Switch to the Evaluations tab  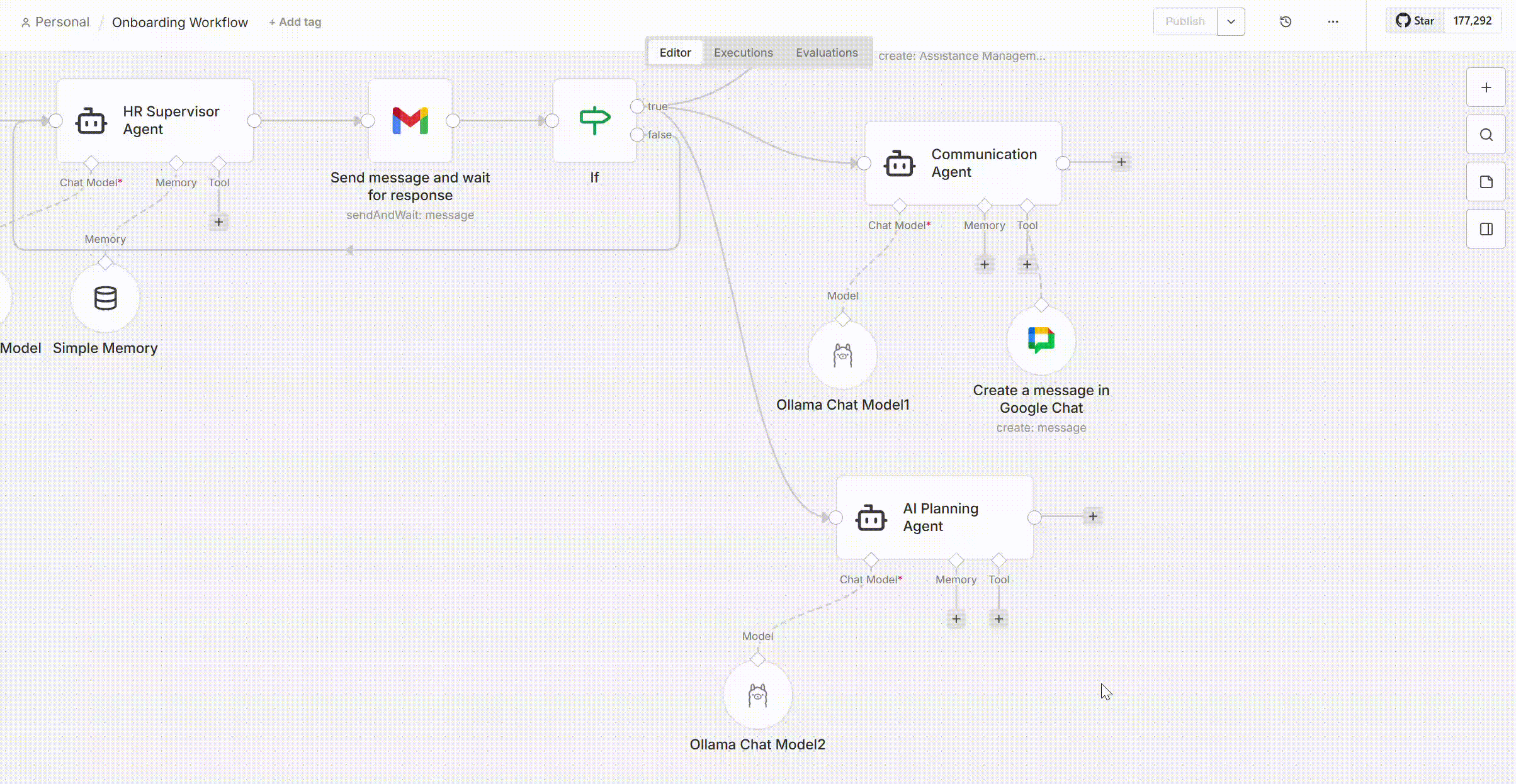826,53
